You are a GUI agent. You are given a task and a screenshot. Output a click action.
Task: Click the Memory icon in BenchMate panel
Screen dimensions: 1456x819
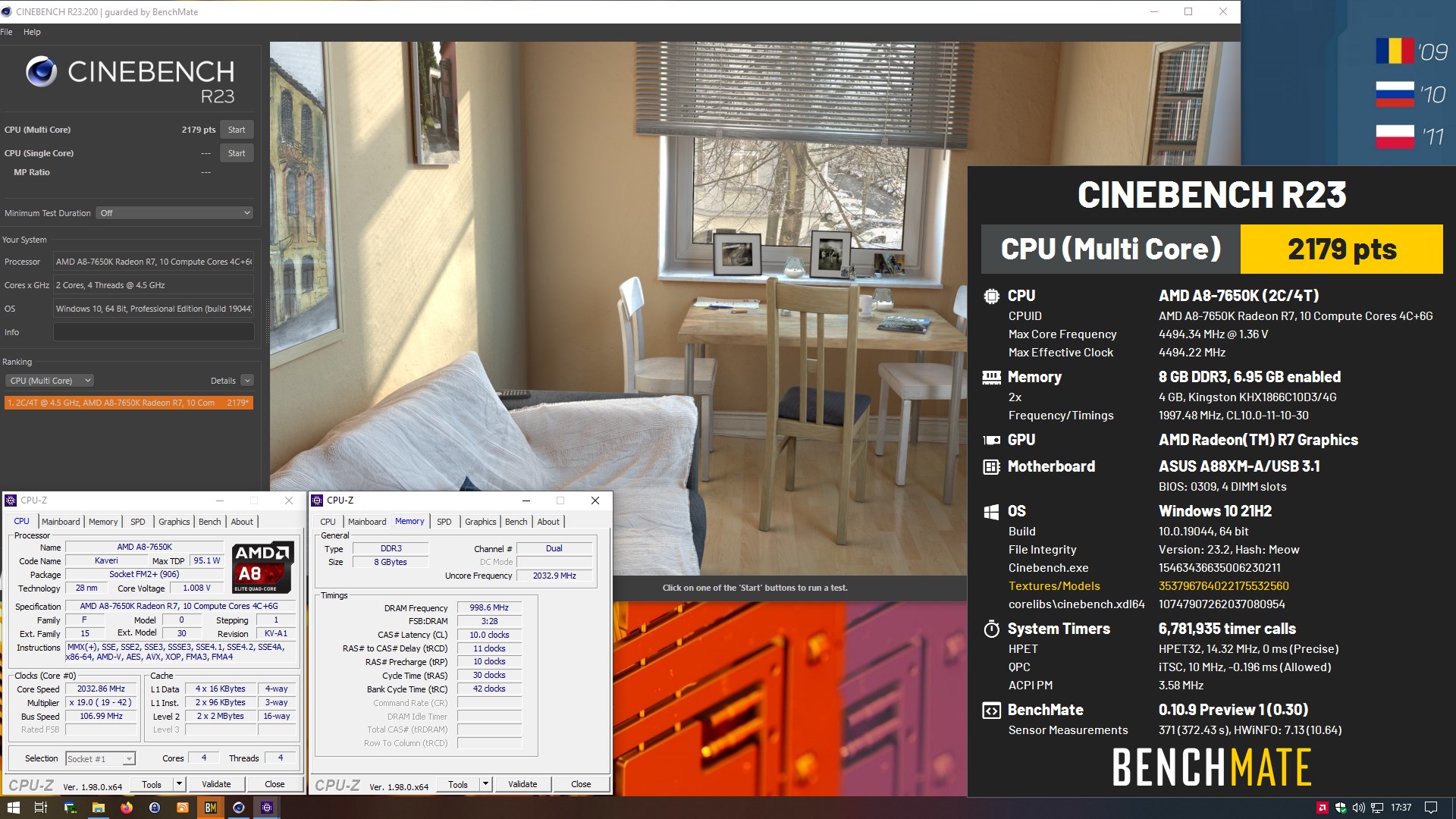tap(991, 377)
